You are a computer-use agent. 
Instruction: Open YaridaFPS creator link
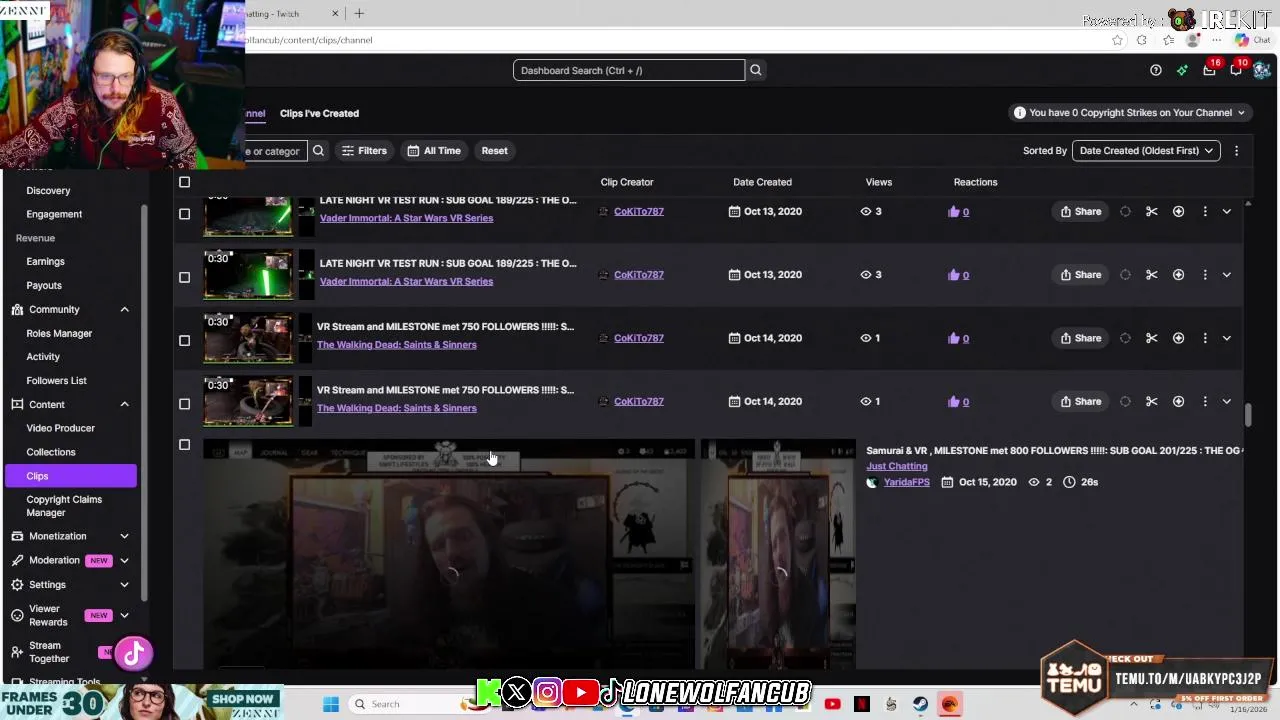point(906,482)
